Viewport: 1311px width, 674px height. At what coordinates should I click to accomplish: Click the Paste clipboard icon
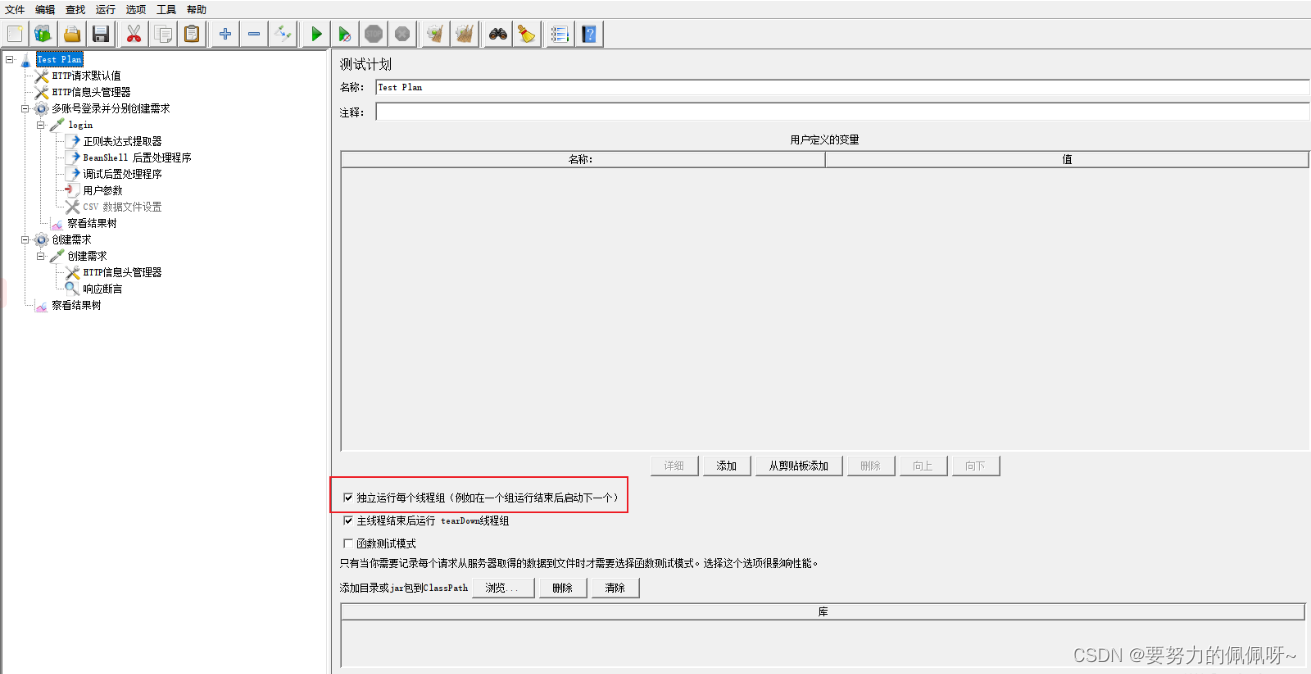191,34
